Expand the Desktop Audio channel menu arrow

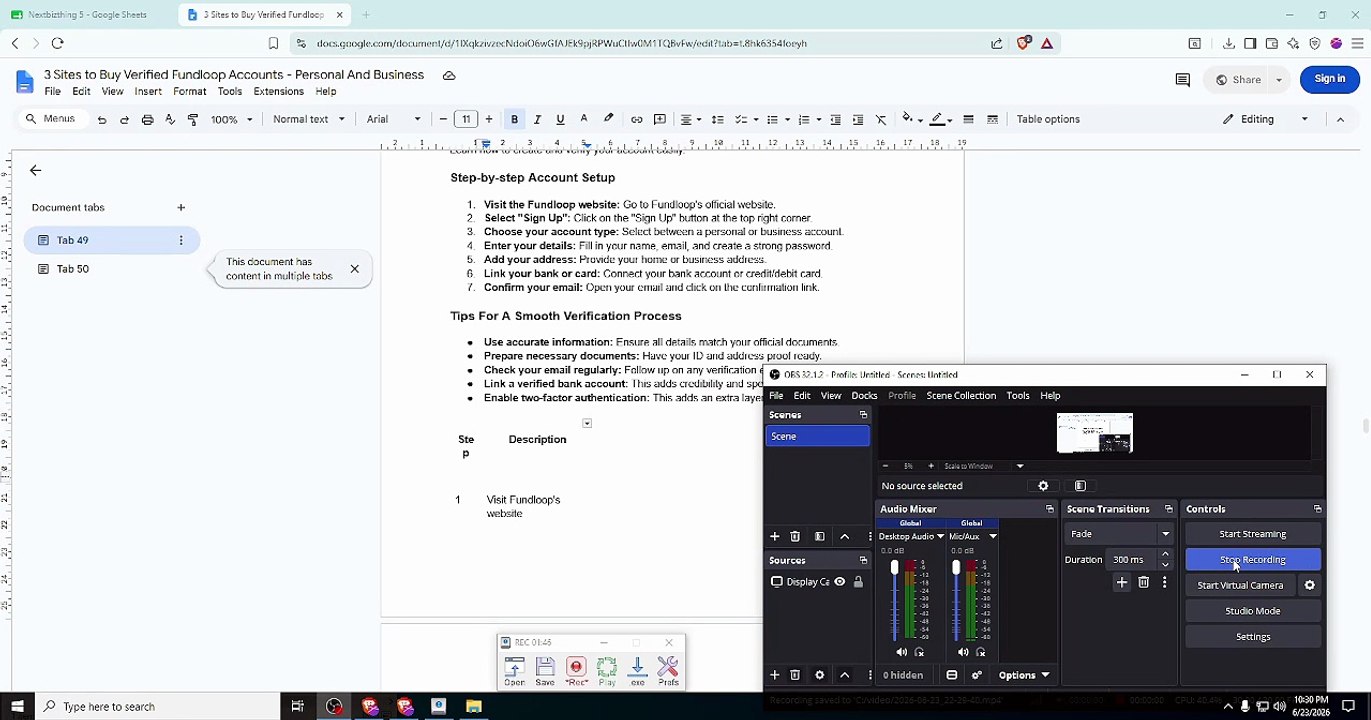pyautogui.click(x=940, y=537)
